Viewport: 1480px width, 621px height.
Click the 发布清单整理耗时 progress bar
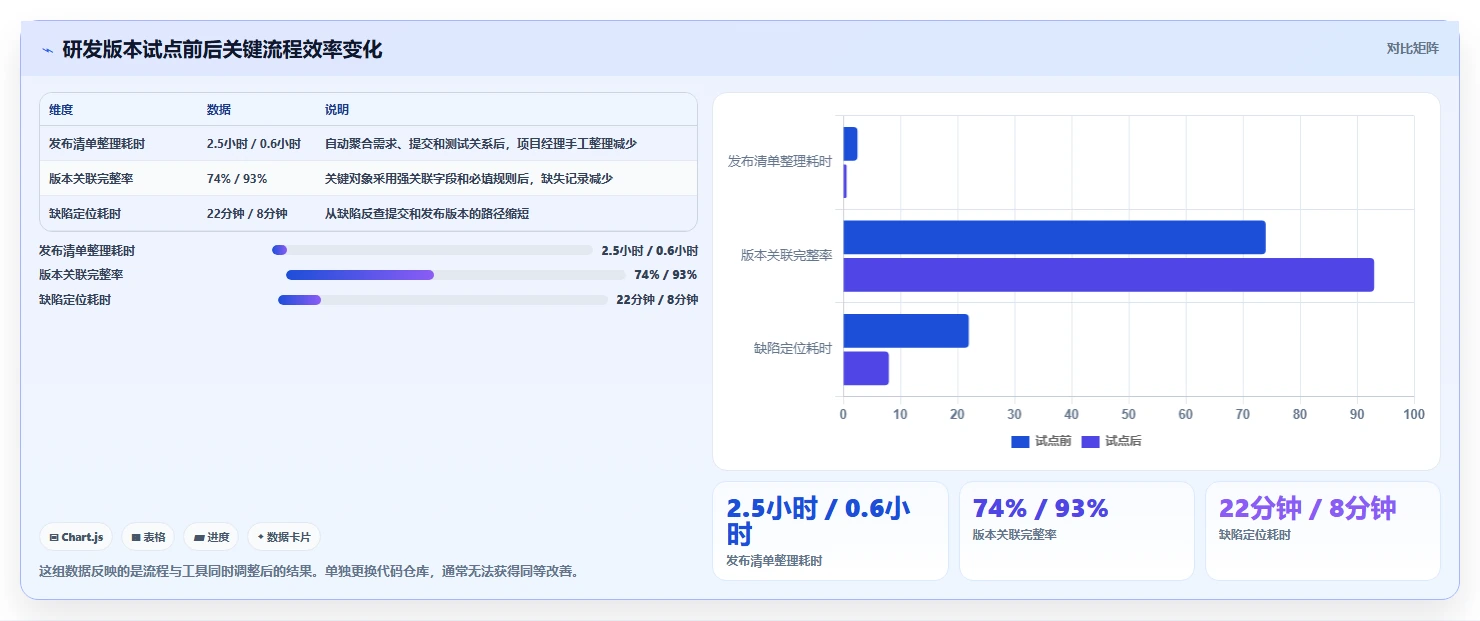pyautogui.click(x=432, y=250)
